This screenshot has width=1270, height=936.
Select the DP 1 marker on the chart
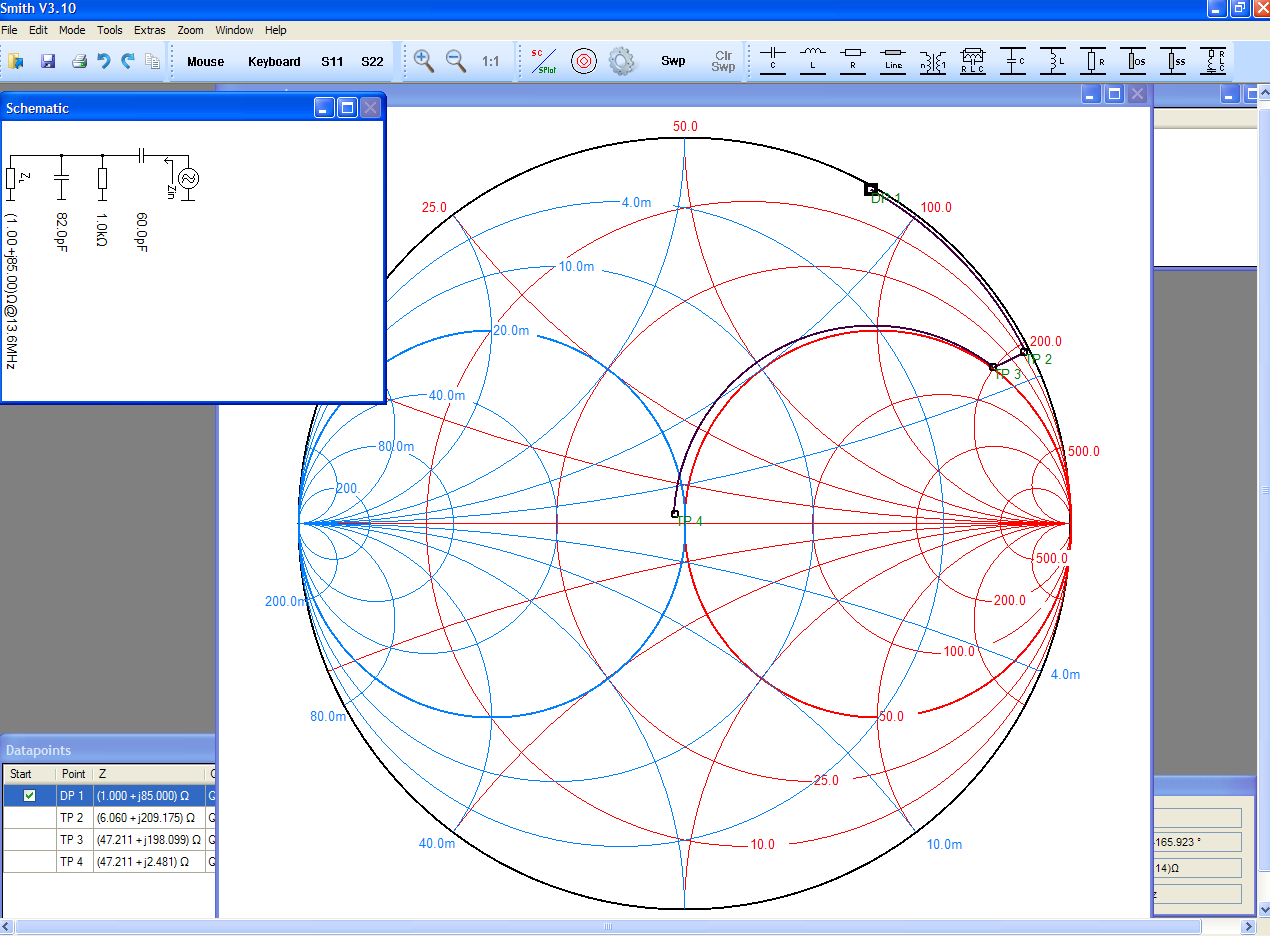pos(871,188)
